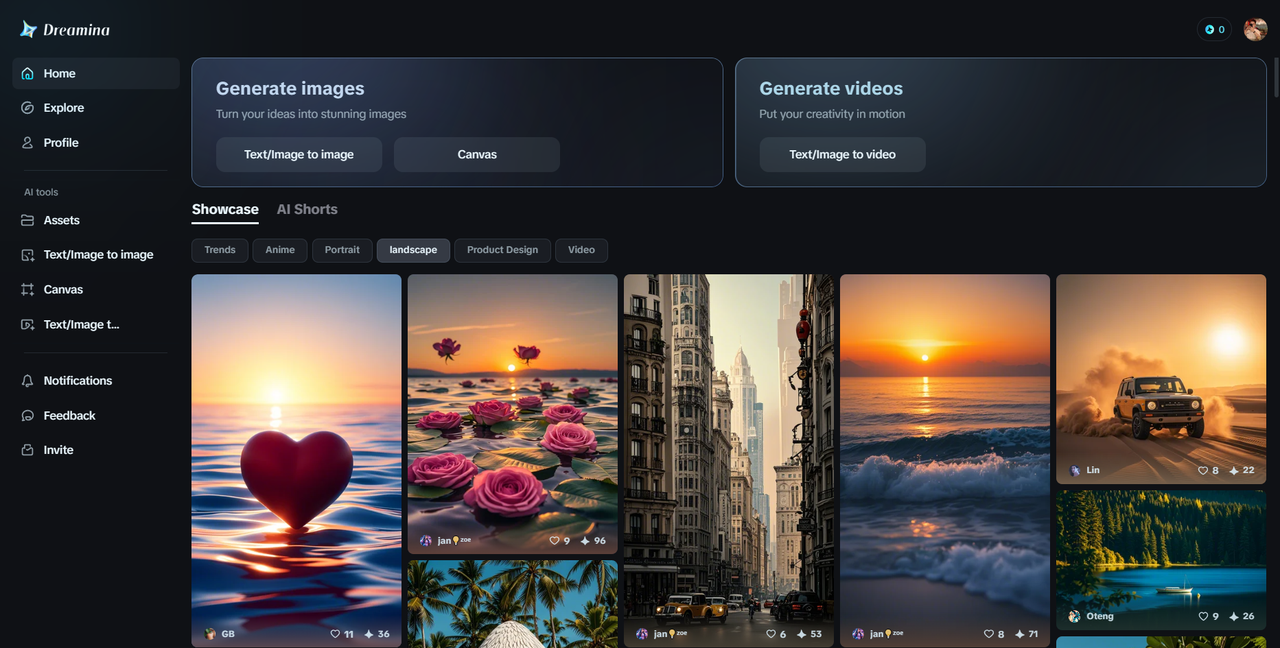This screenshot has height=648, width=1280.
Task: Select the Portrait filter chip
Action: (342, 250)
